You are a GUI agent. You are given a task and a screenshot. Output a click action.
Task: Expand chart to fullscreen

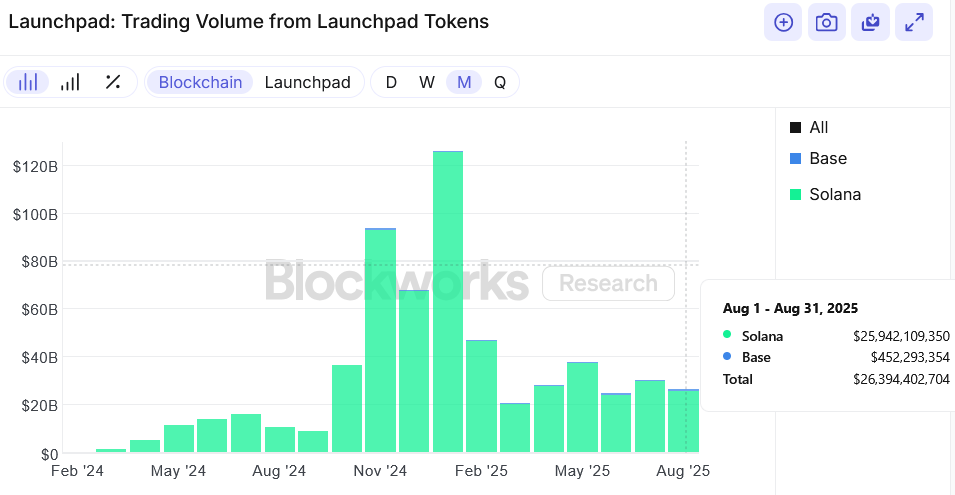914,23
